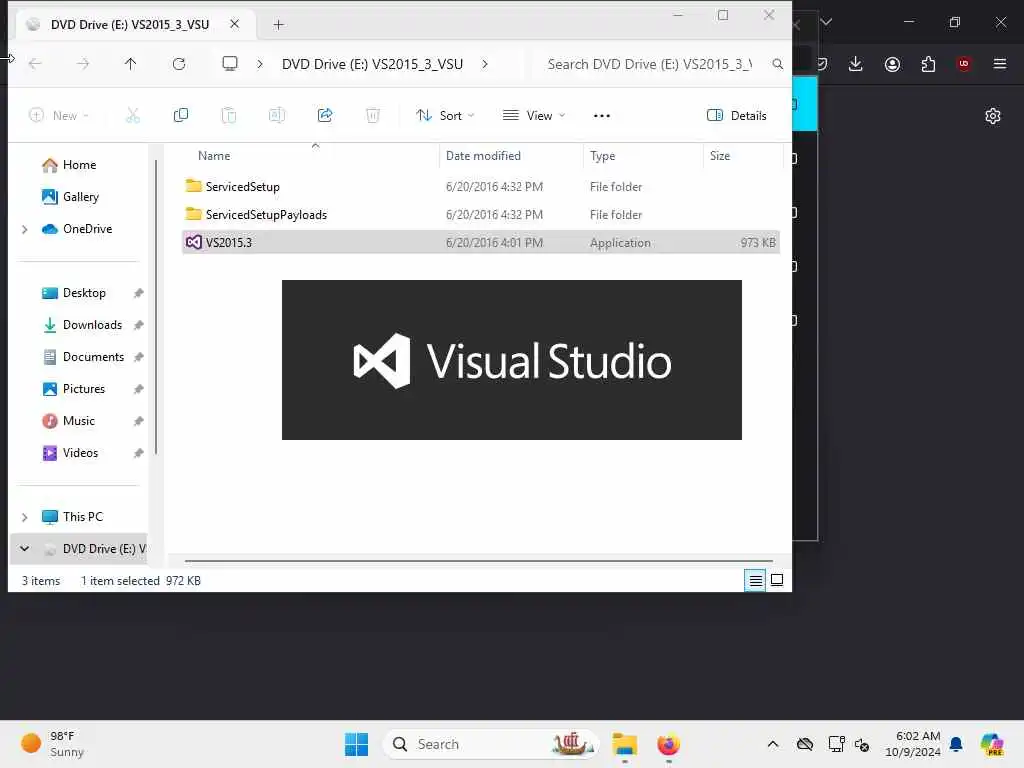Open extensions puzzle icon in Firefox
Screen dimensions: 1024x768
[928, 64]
